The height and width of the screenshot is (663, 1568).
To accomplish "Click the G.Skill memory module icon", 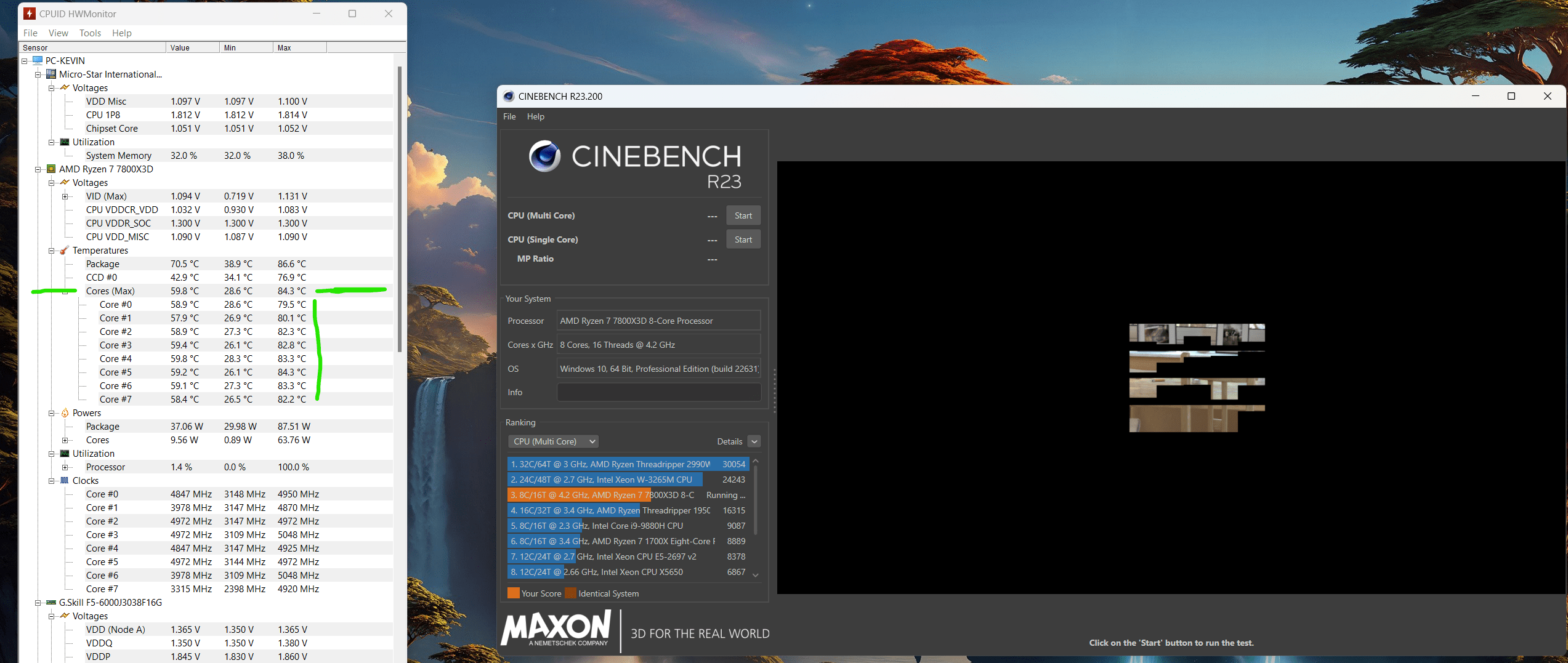I will 51,602.
